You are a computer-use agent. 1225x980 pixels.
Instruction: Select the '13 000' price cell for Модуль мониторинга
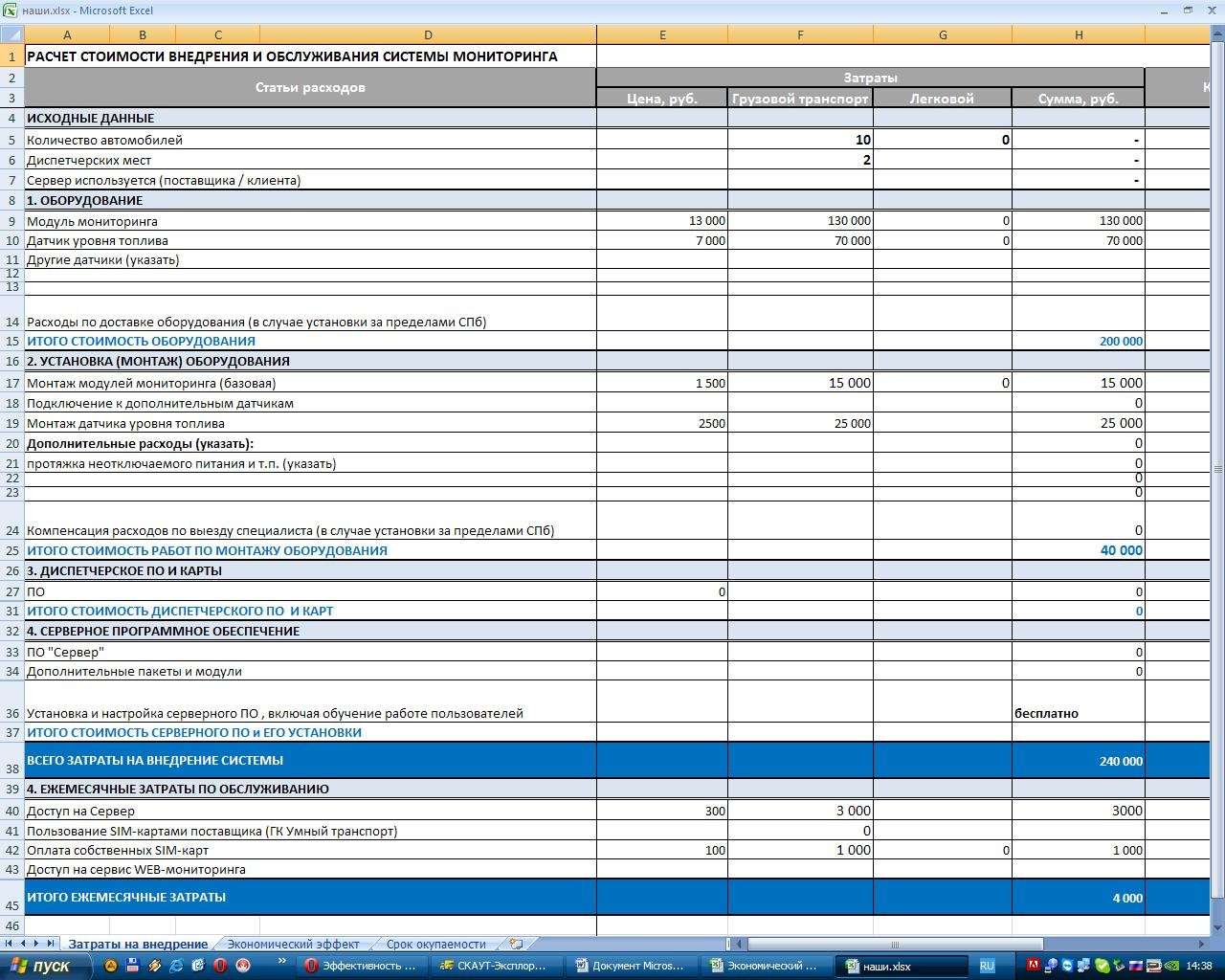pyautogui.click(x=662, y=220)
